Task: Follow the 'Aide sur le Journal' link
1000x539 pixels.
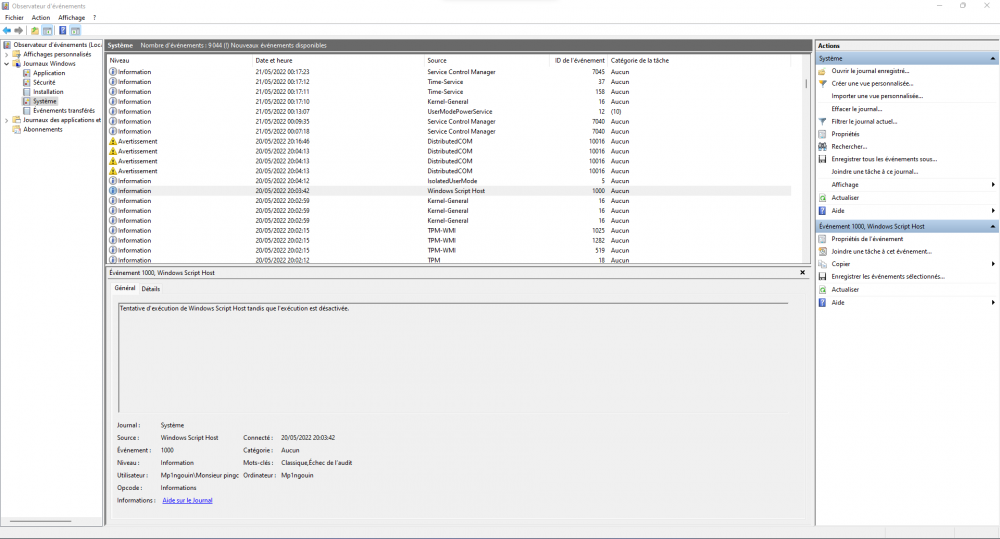Action: (x=188, y=501)
